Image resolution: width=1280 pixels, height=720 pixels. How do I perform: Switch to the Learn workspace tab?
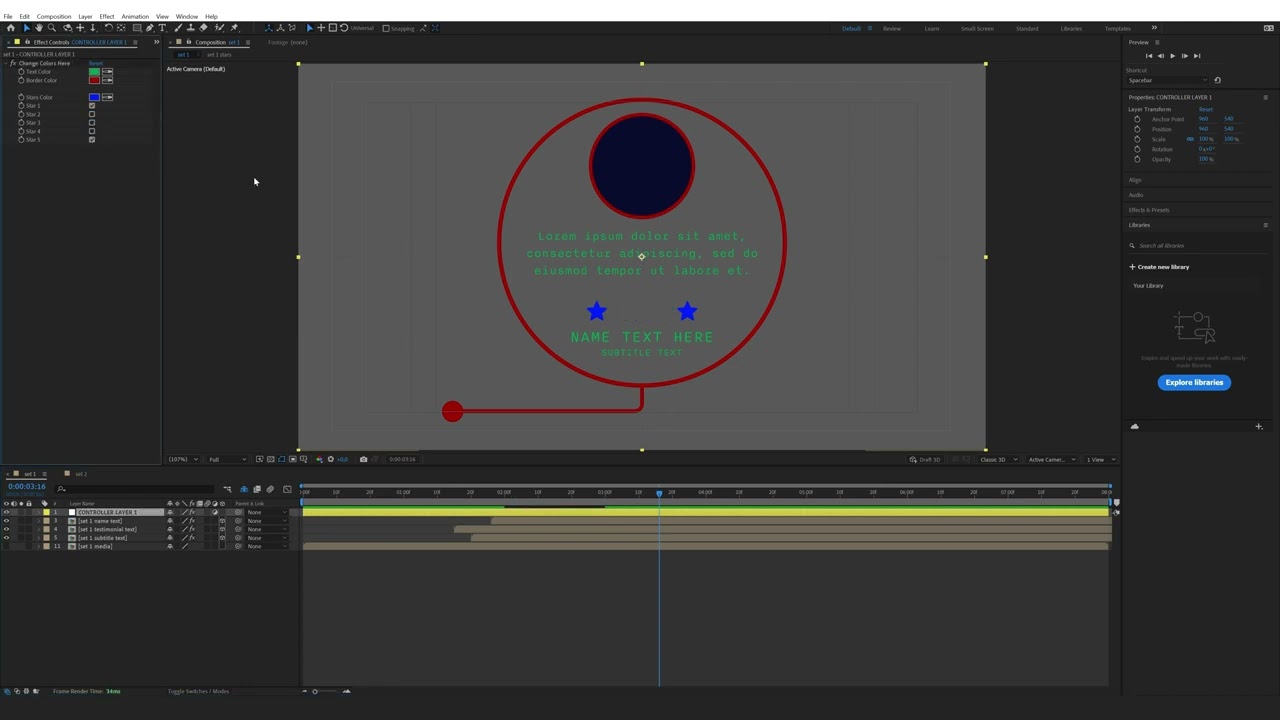click(x=932, y=28)
